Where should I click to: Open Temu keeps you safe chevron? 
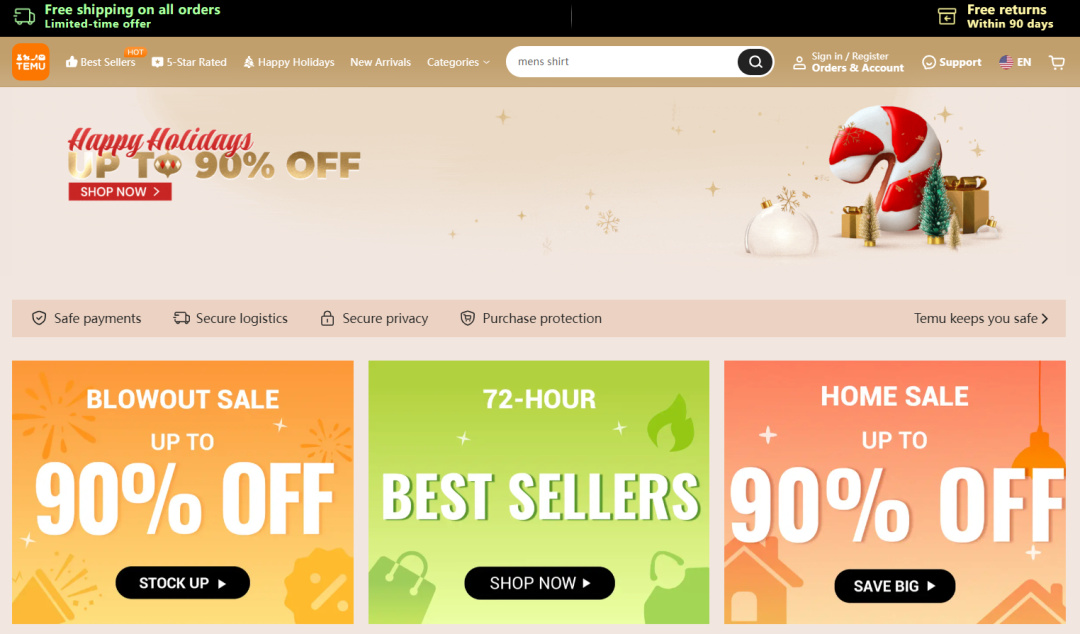click(1044, 318)
